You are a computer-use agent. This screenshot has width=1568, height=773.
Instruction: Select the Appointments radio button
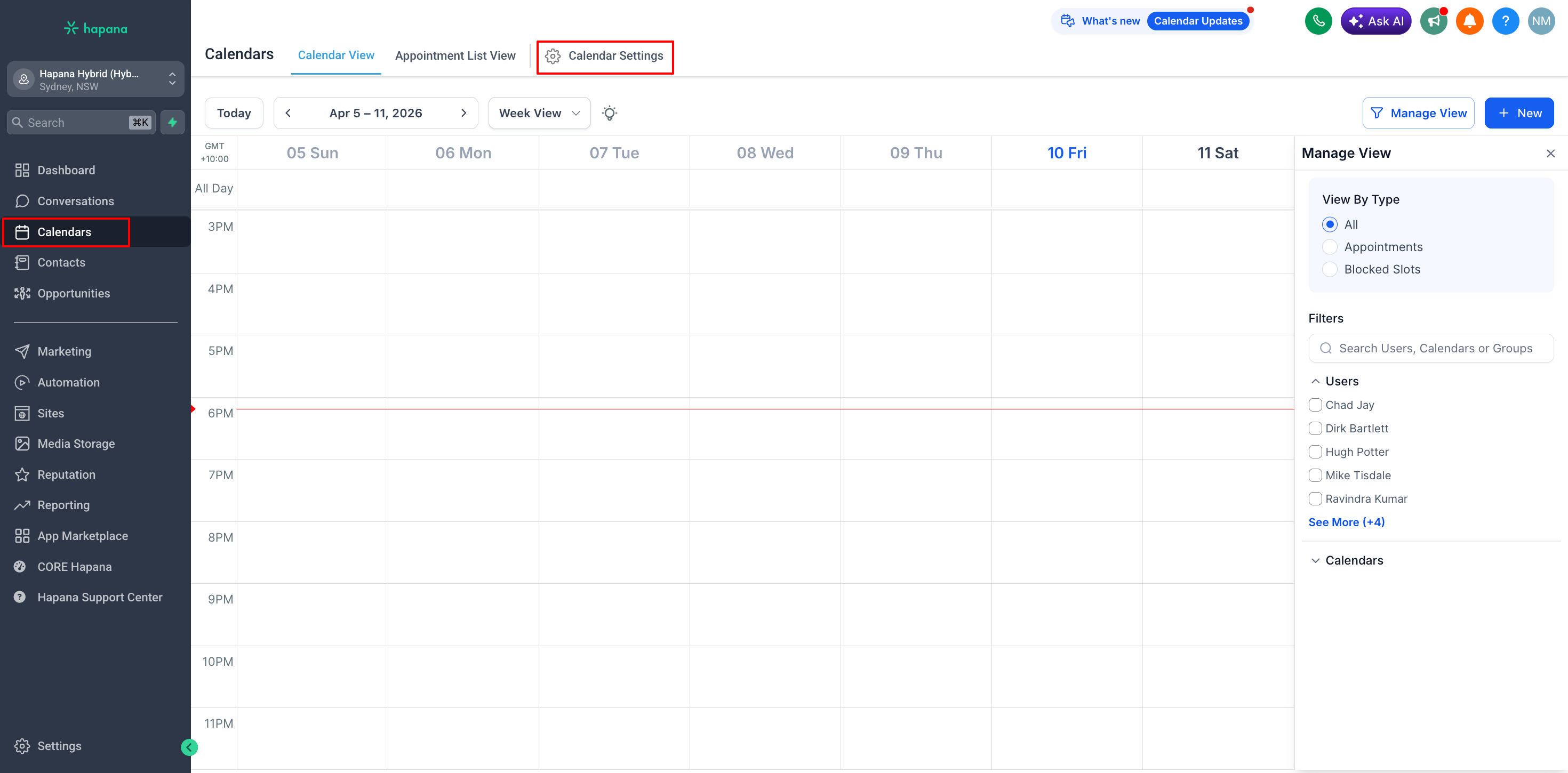click(x=1330, y=247)
